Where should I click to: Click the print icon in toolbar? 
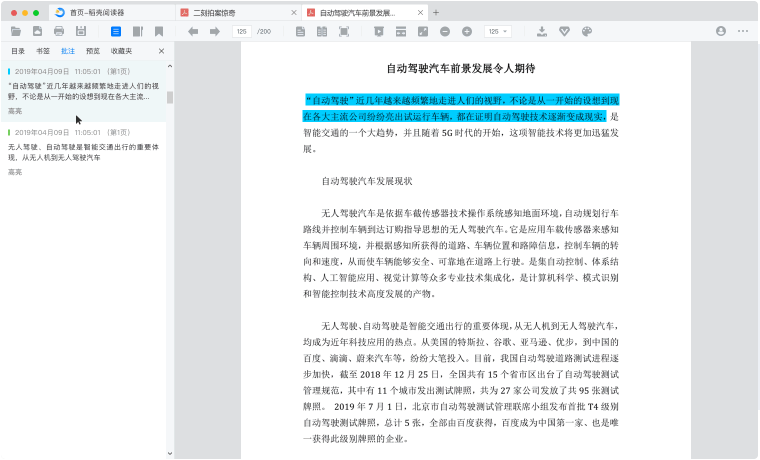pyautogui.click(x=59, y=32)
